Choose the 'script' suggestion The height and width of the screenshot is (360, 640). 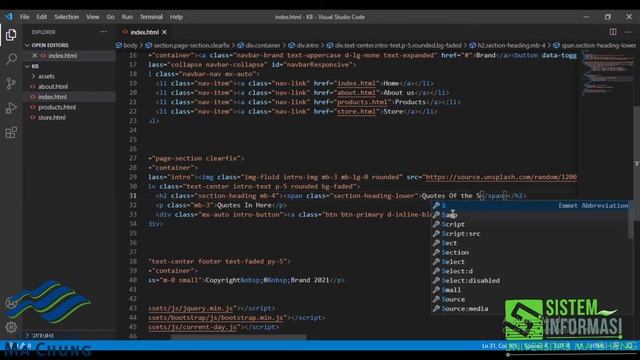[531, 224]
